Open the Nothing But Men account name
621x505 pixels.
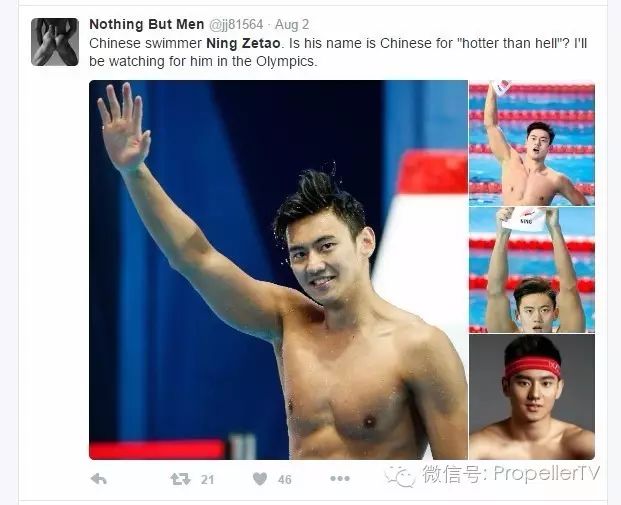point(147,24)
